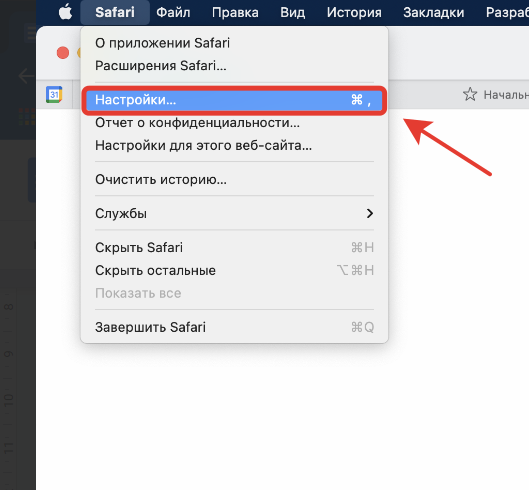This screenshot has height=490, width=529.
Task: Open the Файл menu
Action: click(x=173, y=12)
